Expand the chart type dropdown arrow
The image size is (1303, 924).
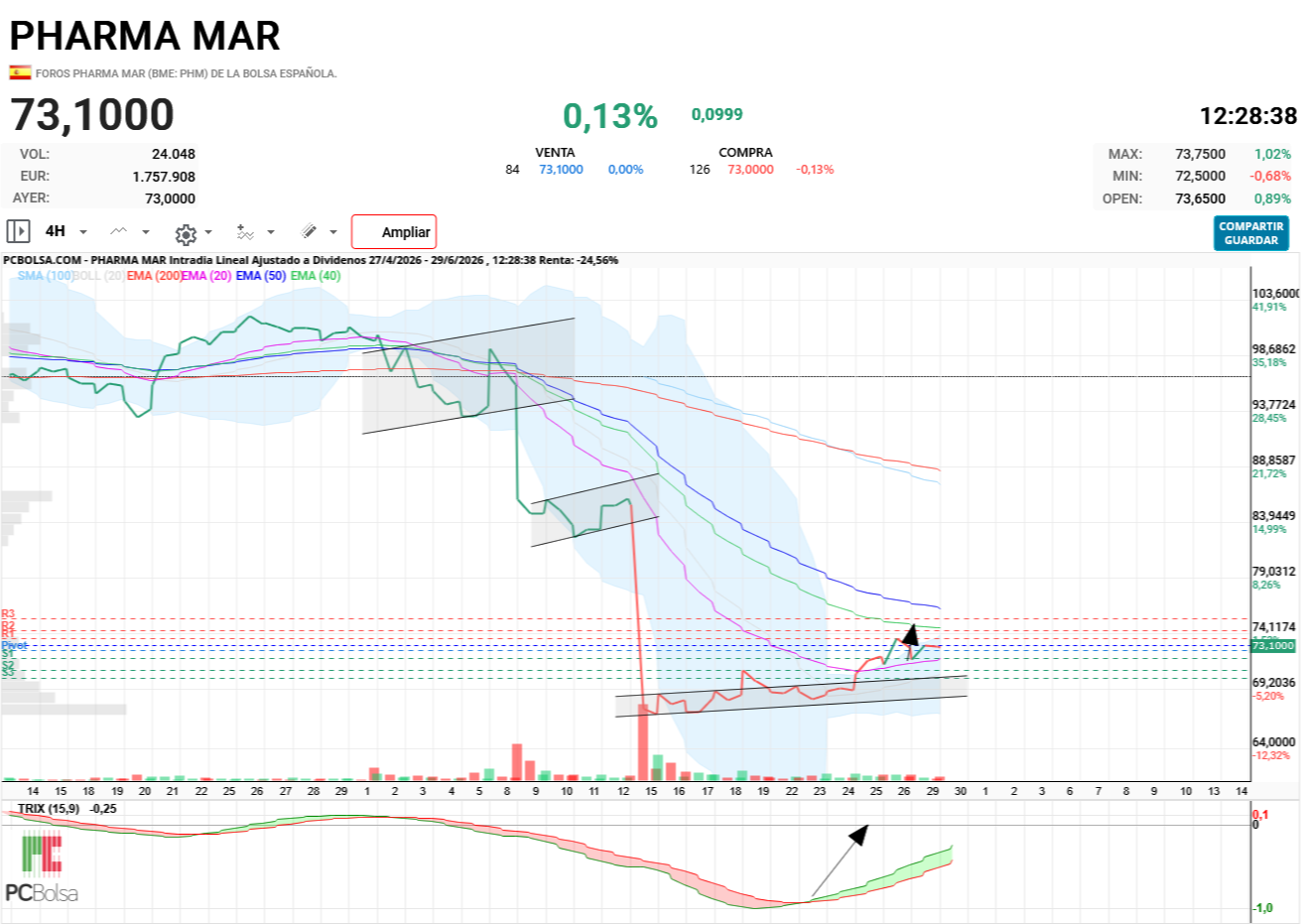(146, 232)
